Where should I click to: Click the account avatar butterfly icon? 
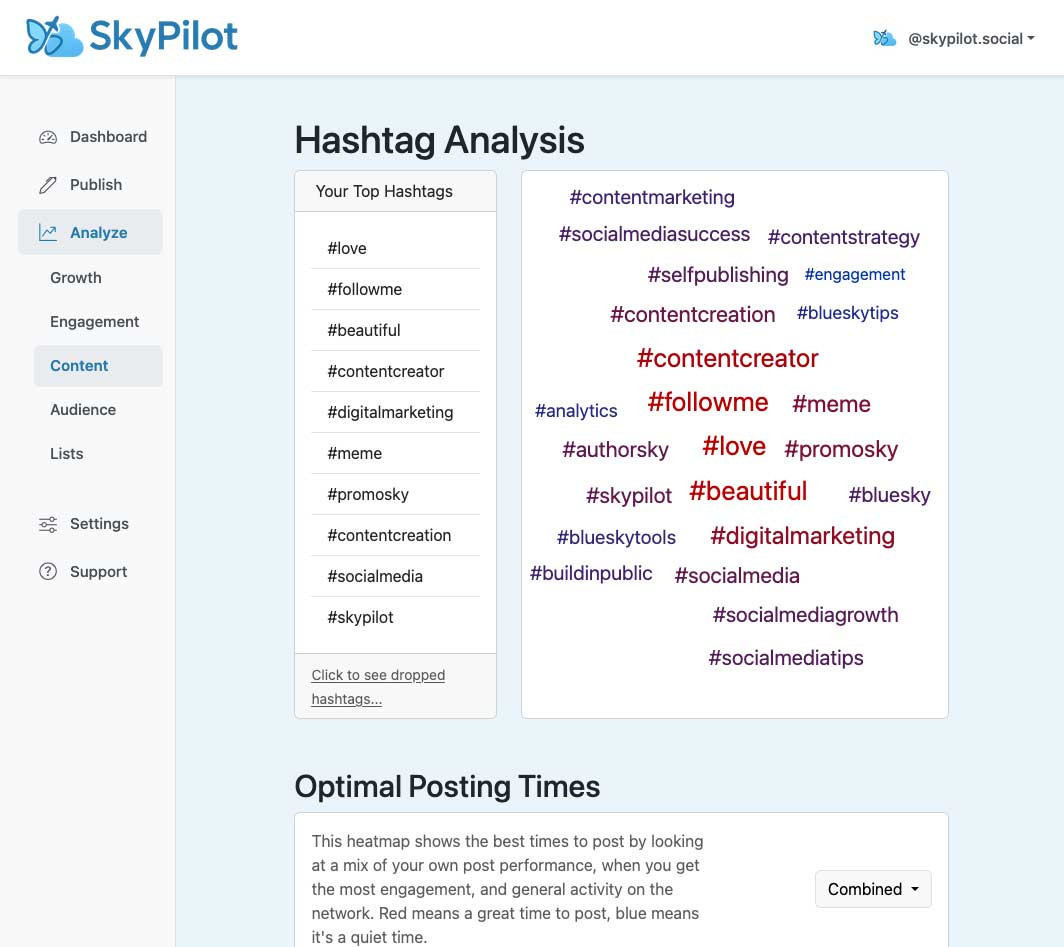click(884, 39)
